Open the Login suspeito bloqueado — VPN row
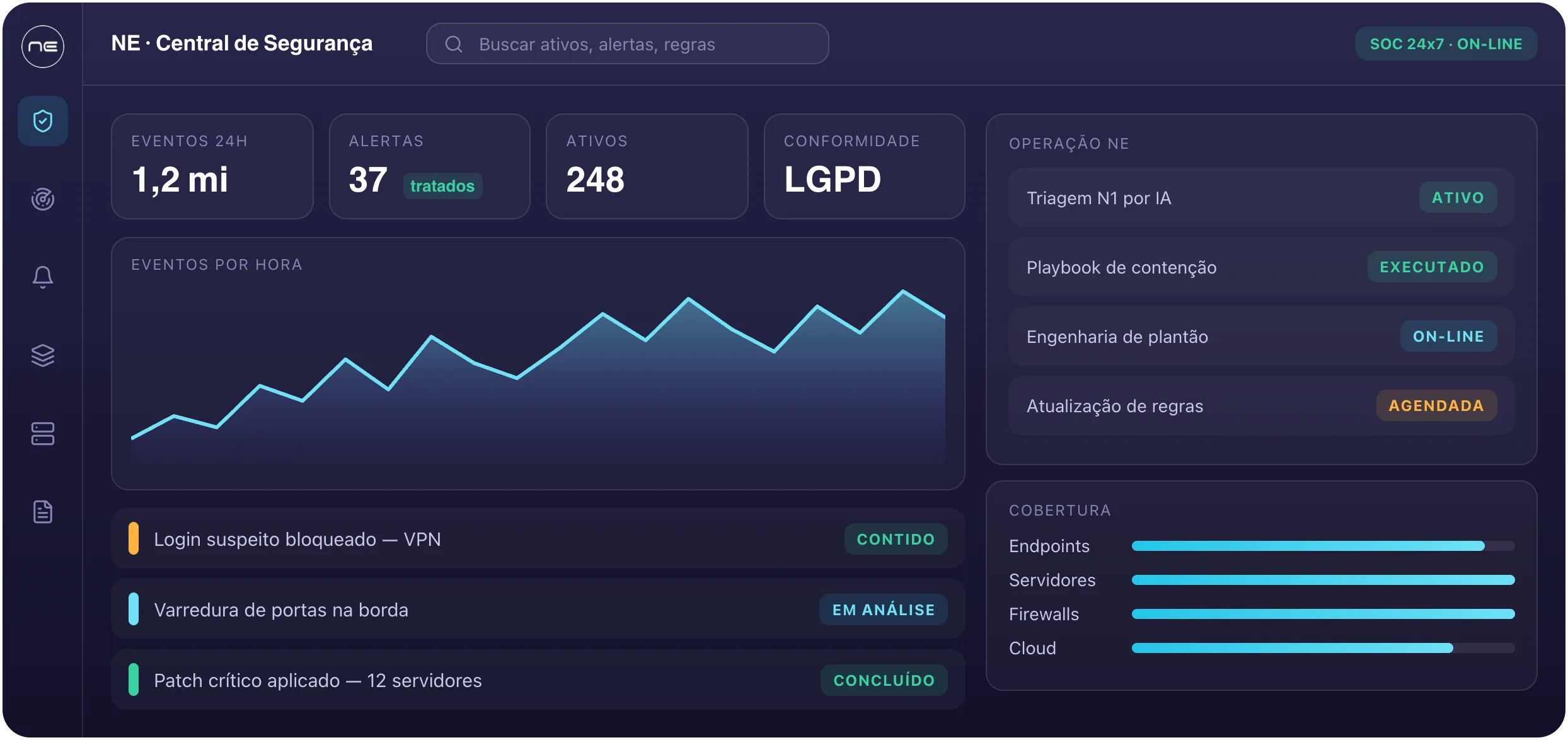 [538, 539]
